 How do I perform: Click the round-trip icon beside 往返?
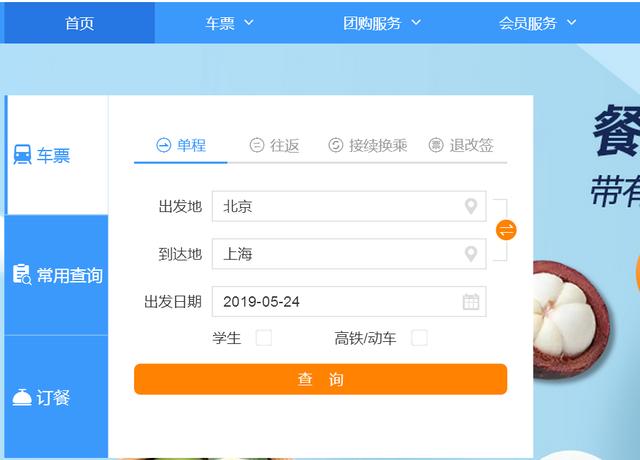(x=257, y=145)
